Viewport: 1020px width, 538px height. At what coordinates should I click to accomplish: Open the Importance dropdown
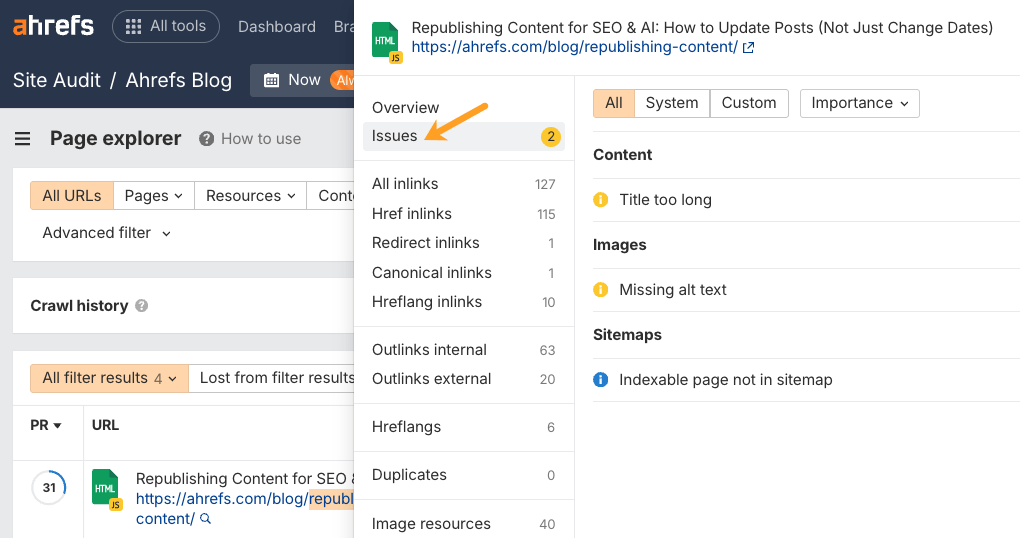(859, 103)
